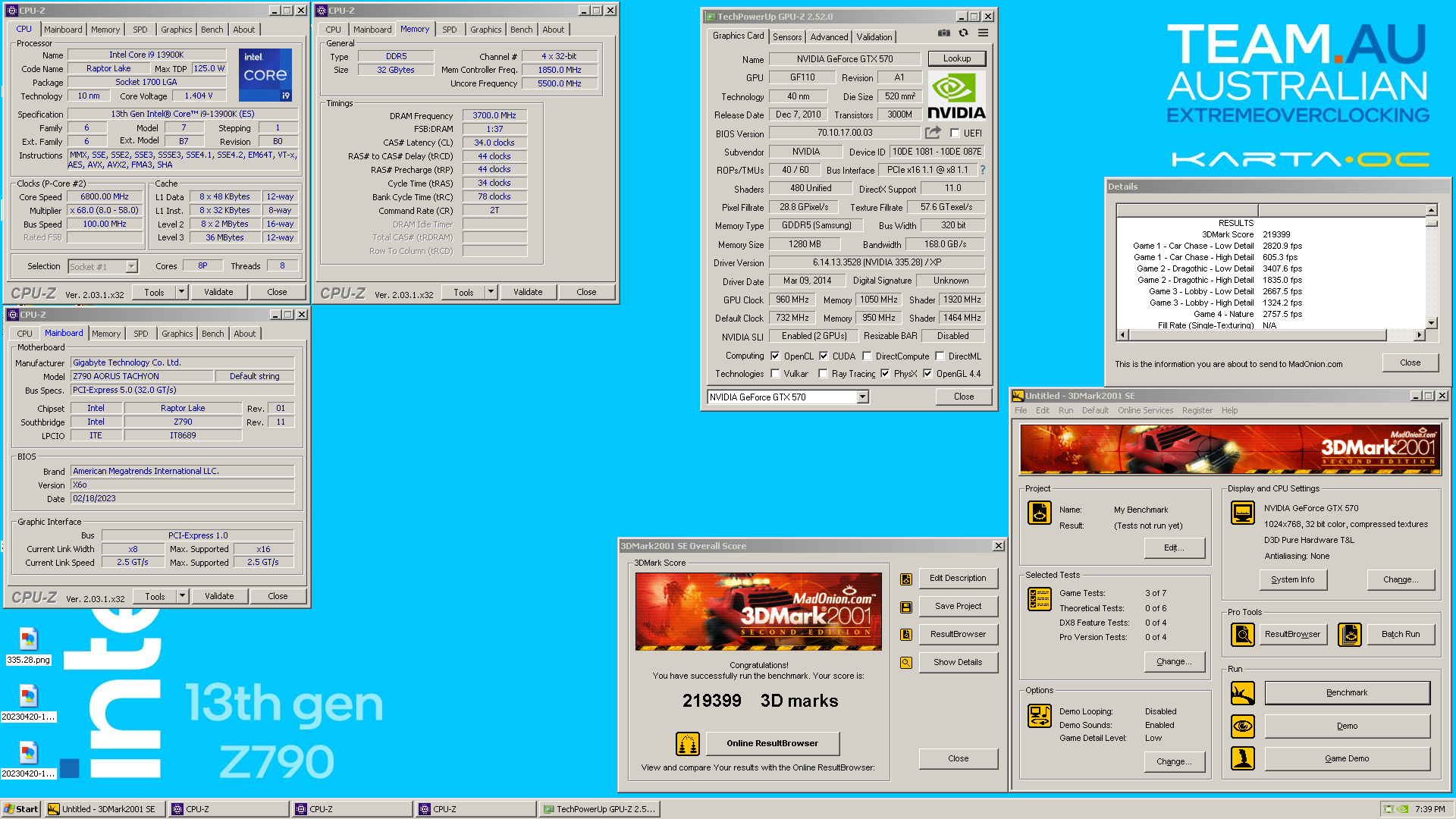Screen dimensions: 1456x819
Task: Toggle Vulkan checkbox
Action: (x=775, y=374)
